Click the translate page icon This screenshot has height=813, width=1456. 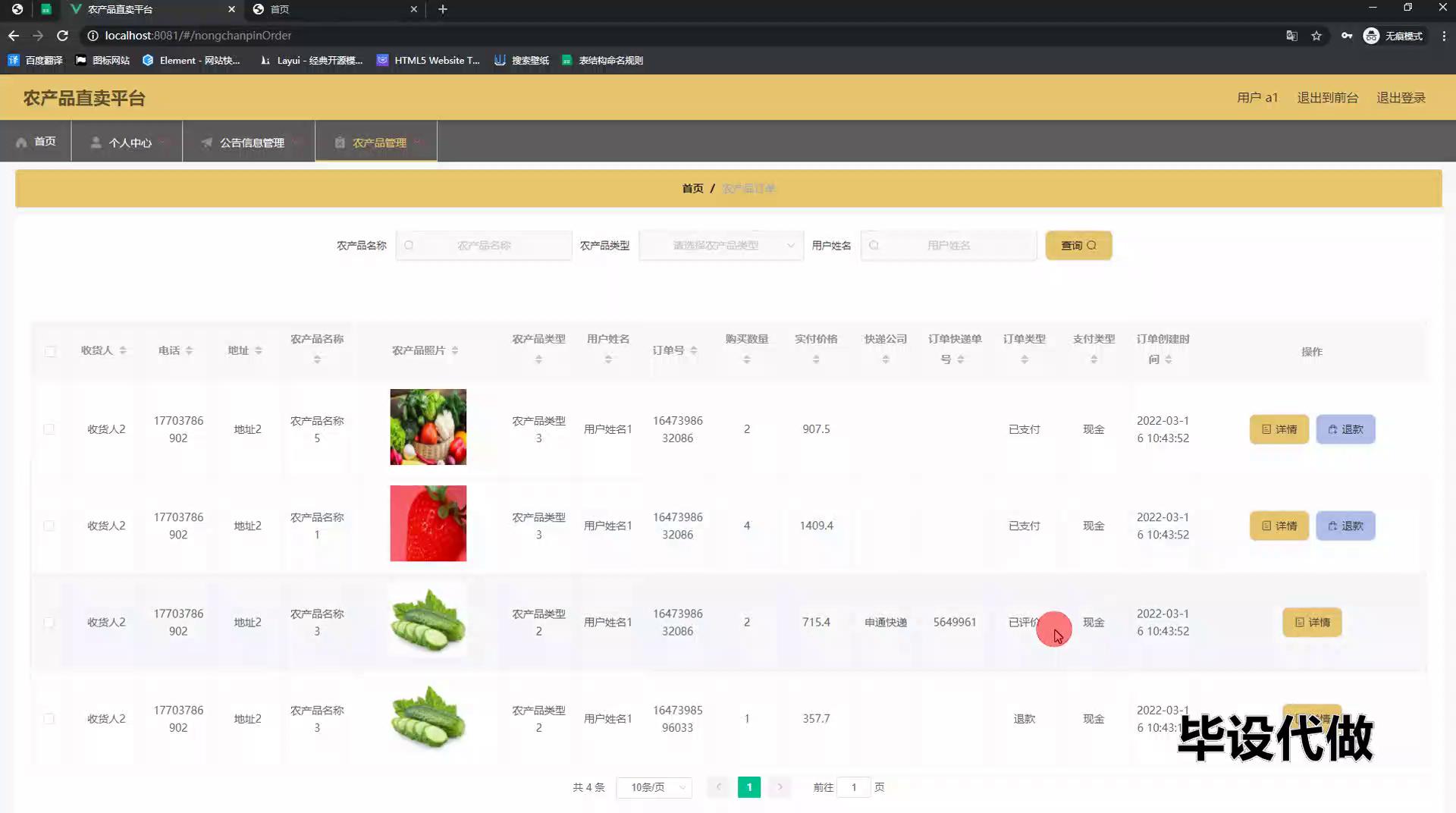pyautogui.click(x=1291, y=36)
